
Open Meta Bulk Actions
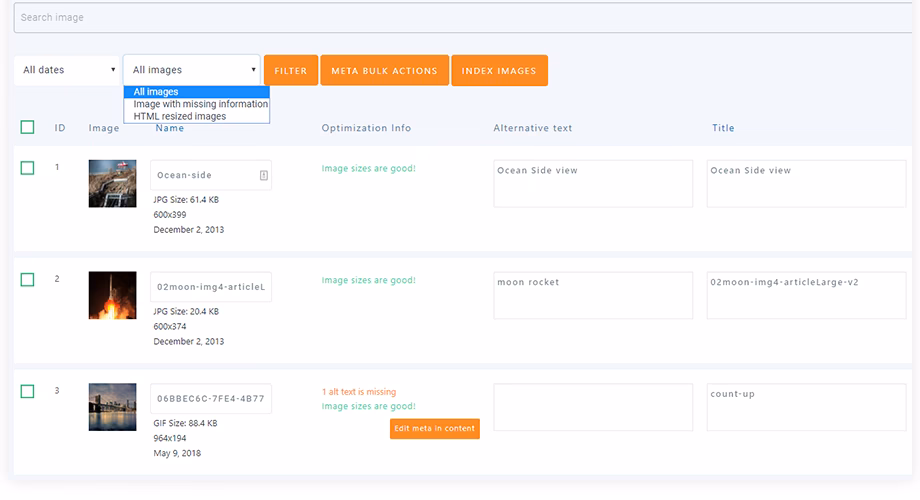click(384, 70)
